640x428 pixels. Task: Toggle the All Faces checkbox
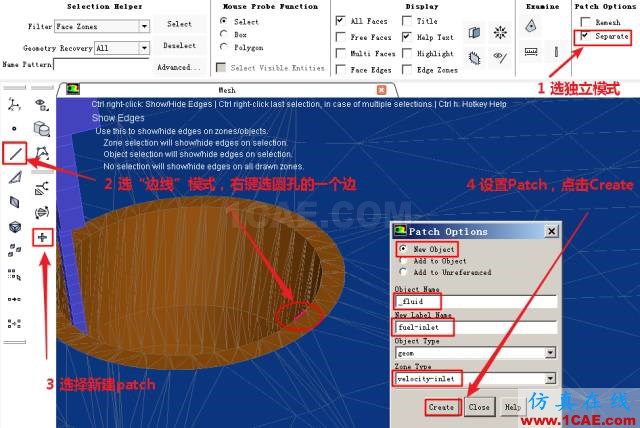[340, 20]
